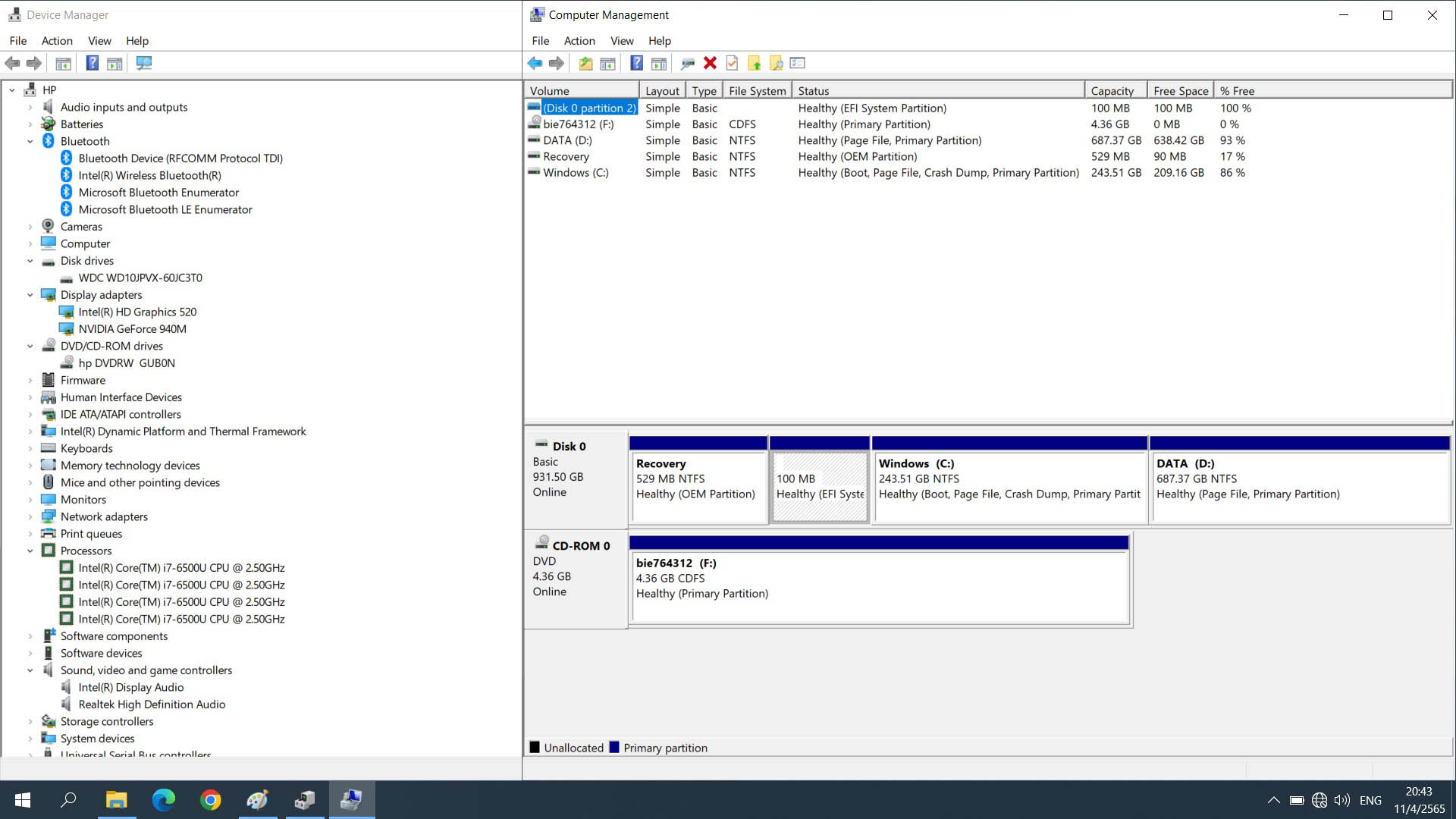Click the Disk 0 label box
Screen dimensions: 1456x819
(576, 479)
